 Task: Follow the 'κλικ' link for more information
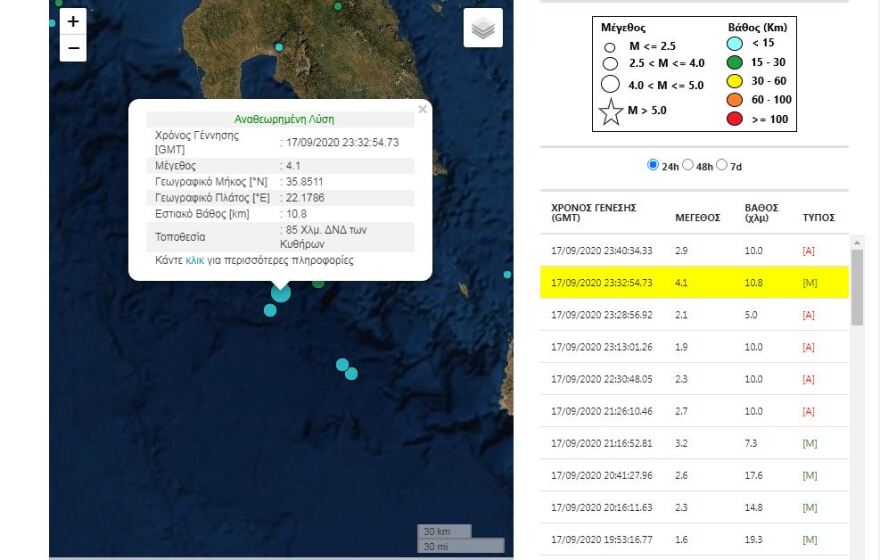pyautogui.click(x=195, y=260)
